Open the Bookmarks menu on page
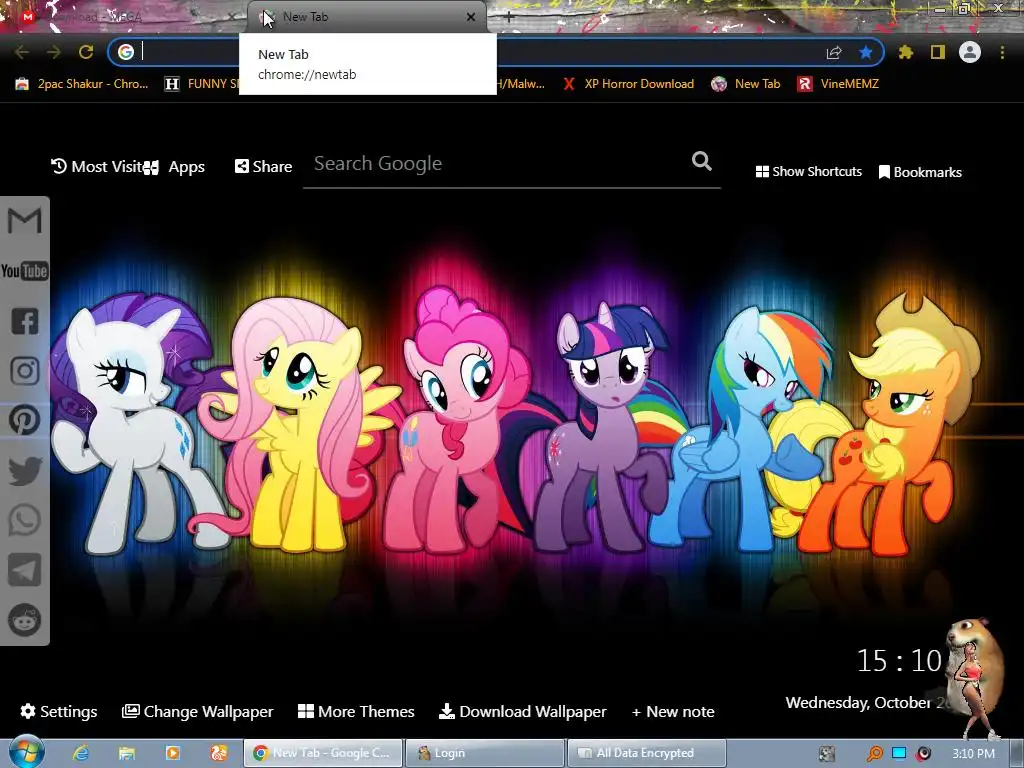The image size is (1024, 768). 920,172
